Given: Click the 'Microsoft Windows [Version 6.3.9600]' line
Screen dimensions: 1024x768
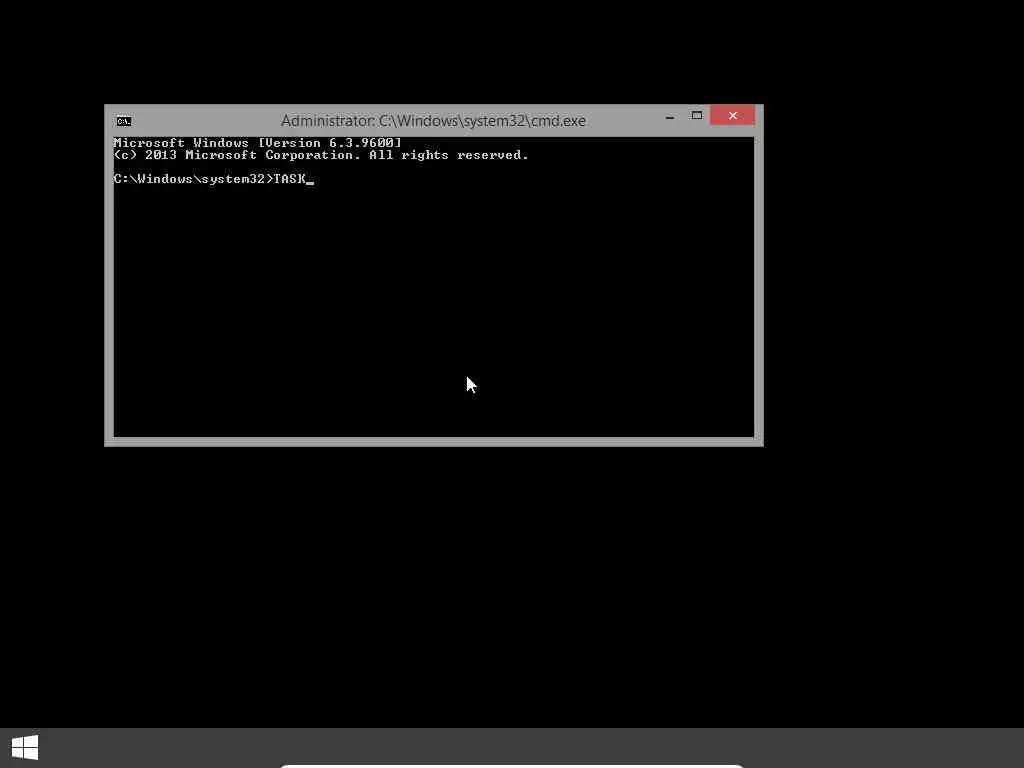Looking at the screenshot, I should (257, 142).
